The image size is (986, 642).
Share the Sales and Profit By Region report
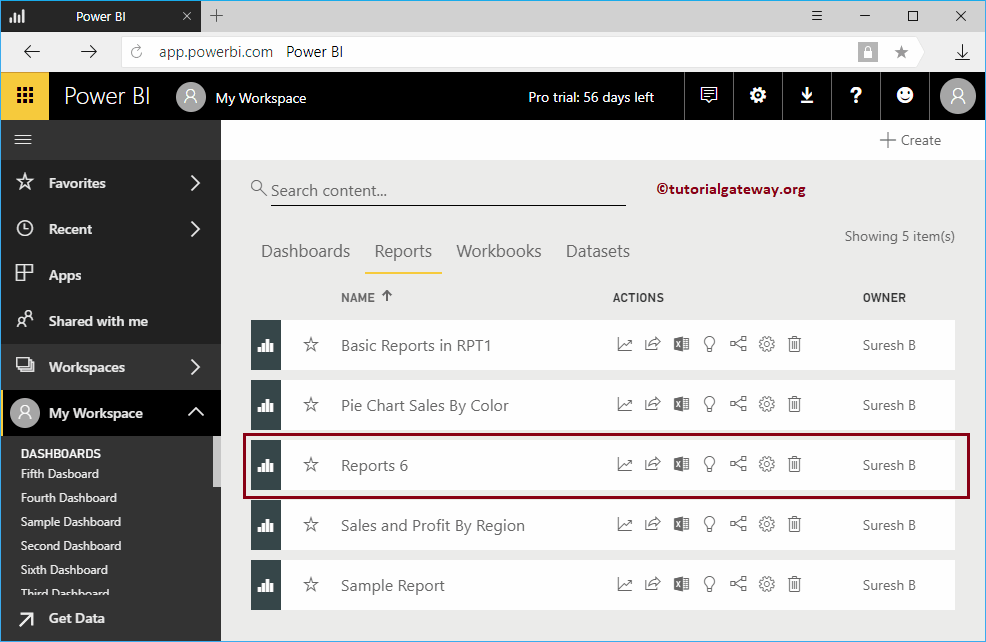pyautogui.click(x=653, y=524)
